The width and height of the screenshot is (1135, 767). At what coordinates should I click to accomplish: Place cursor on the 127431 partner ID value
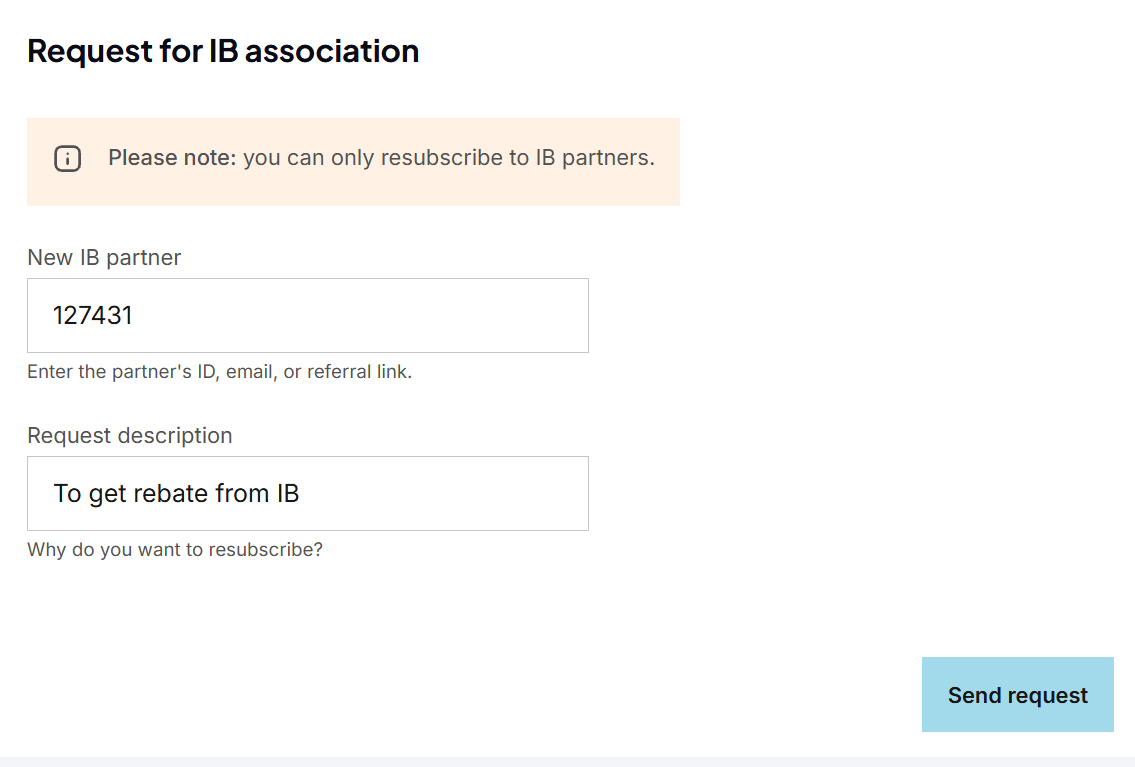93,316
